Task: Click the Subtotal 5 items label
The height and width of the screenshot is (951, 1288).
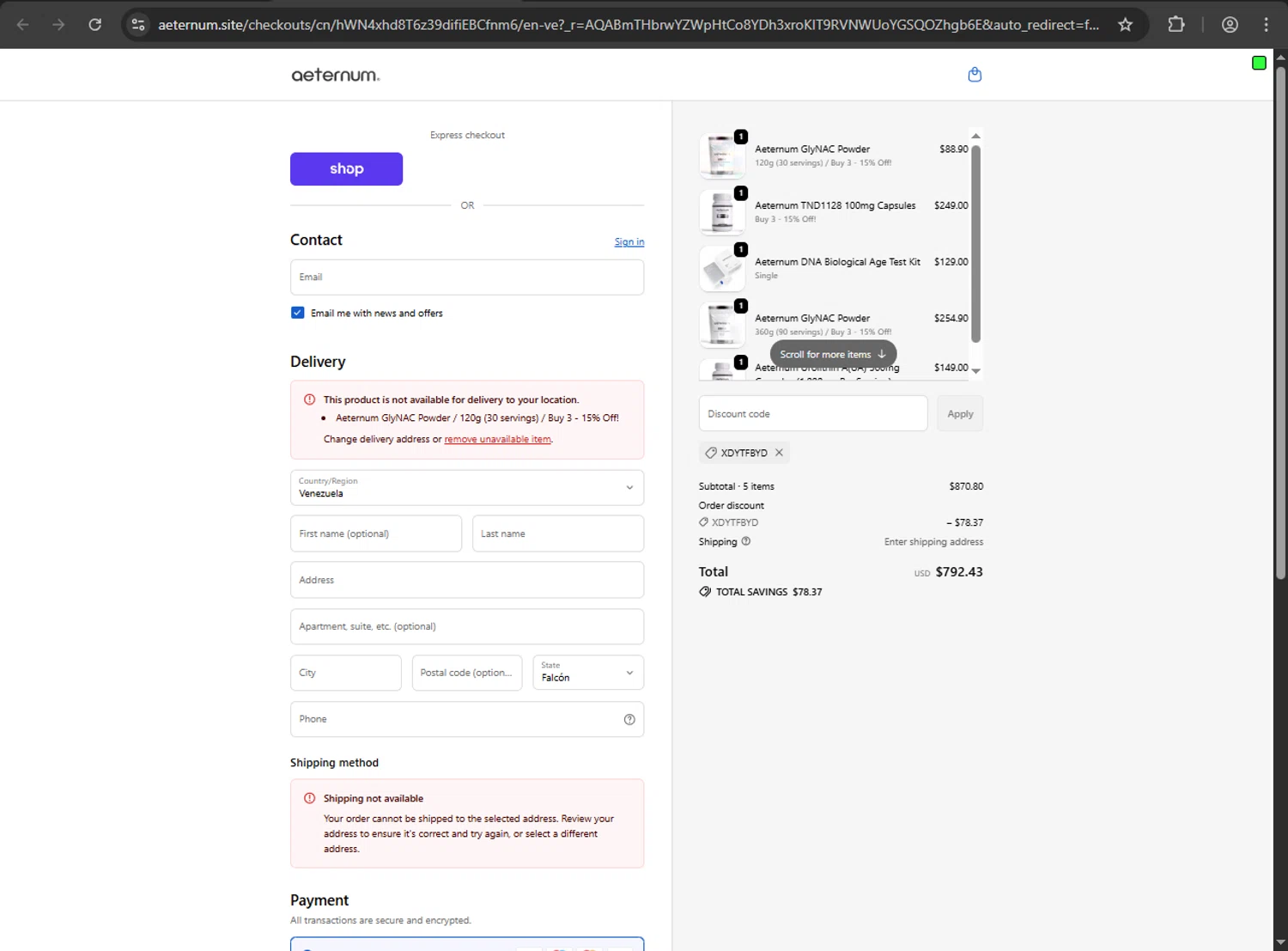Action: [x=737, y=486]
